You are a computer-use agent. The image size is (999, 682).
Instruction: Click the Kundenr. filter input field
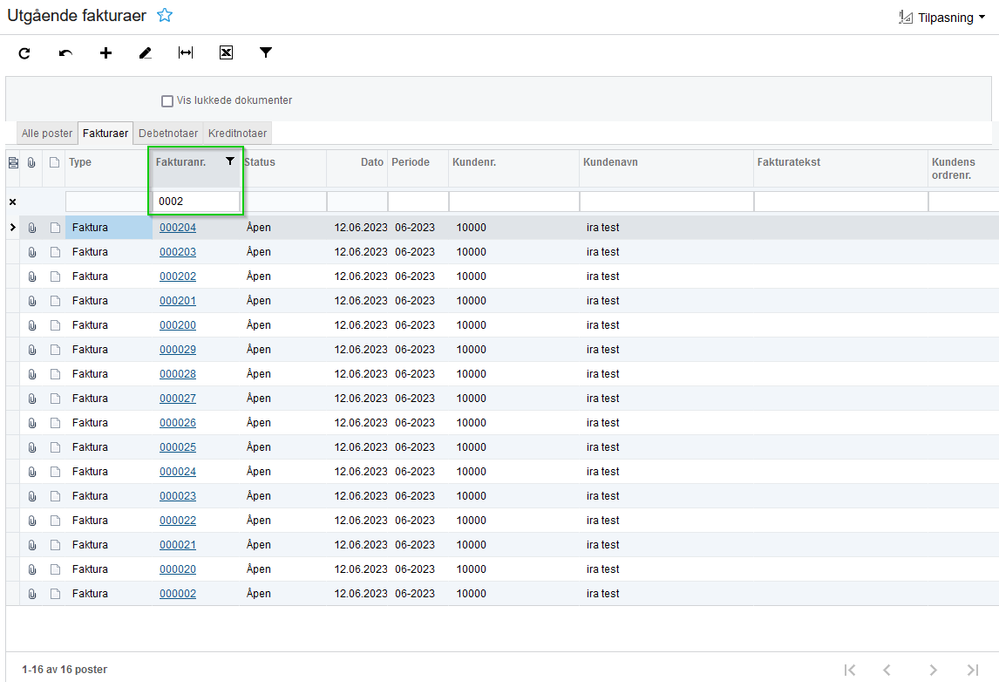coord(514,201)
